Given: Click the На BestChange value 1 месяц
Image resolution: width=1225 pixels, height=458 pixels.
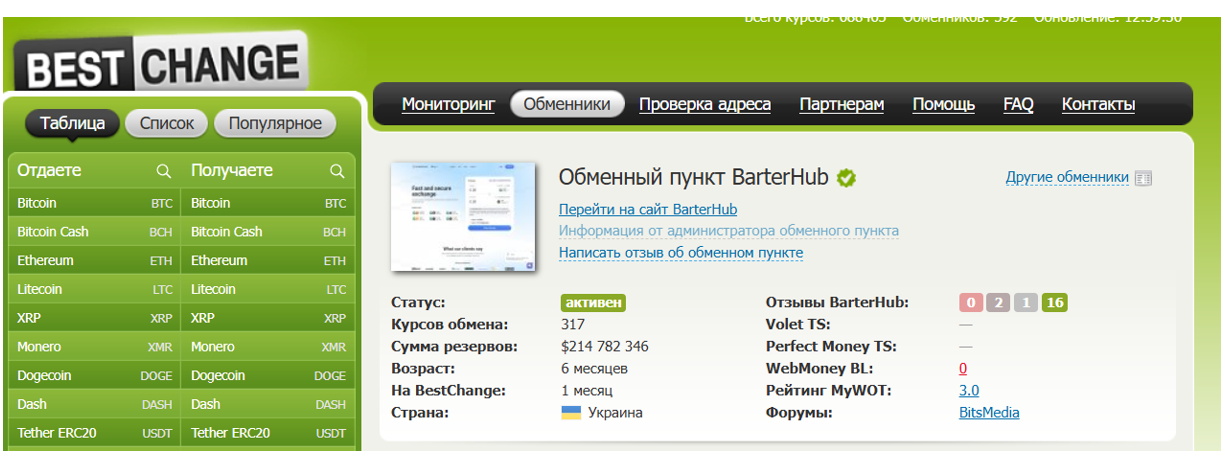Looking at the screenshot, I should (587, 391).
